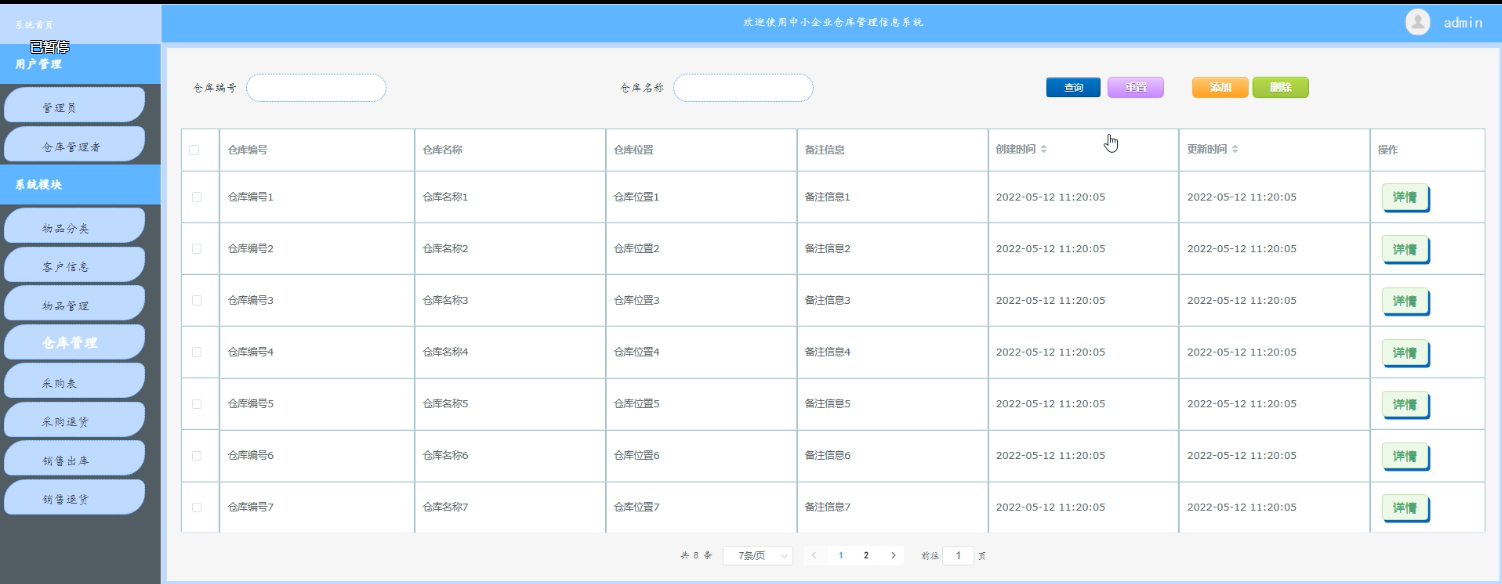Check the row checkbox for 仓库编号5
The height and width of the screenshot is (584, 1502).
[x=196, y=404]
